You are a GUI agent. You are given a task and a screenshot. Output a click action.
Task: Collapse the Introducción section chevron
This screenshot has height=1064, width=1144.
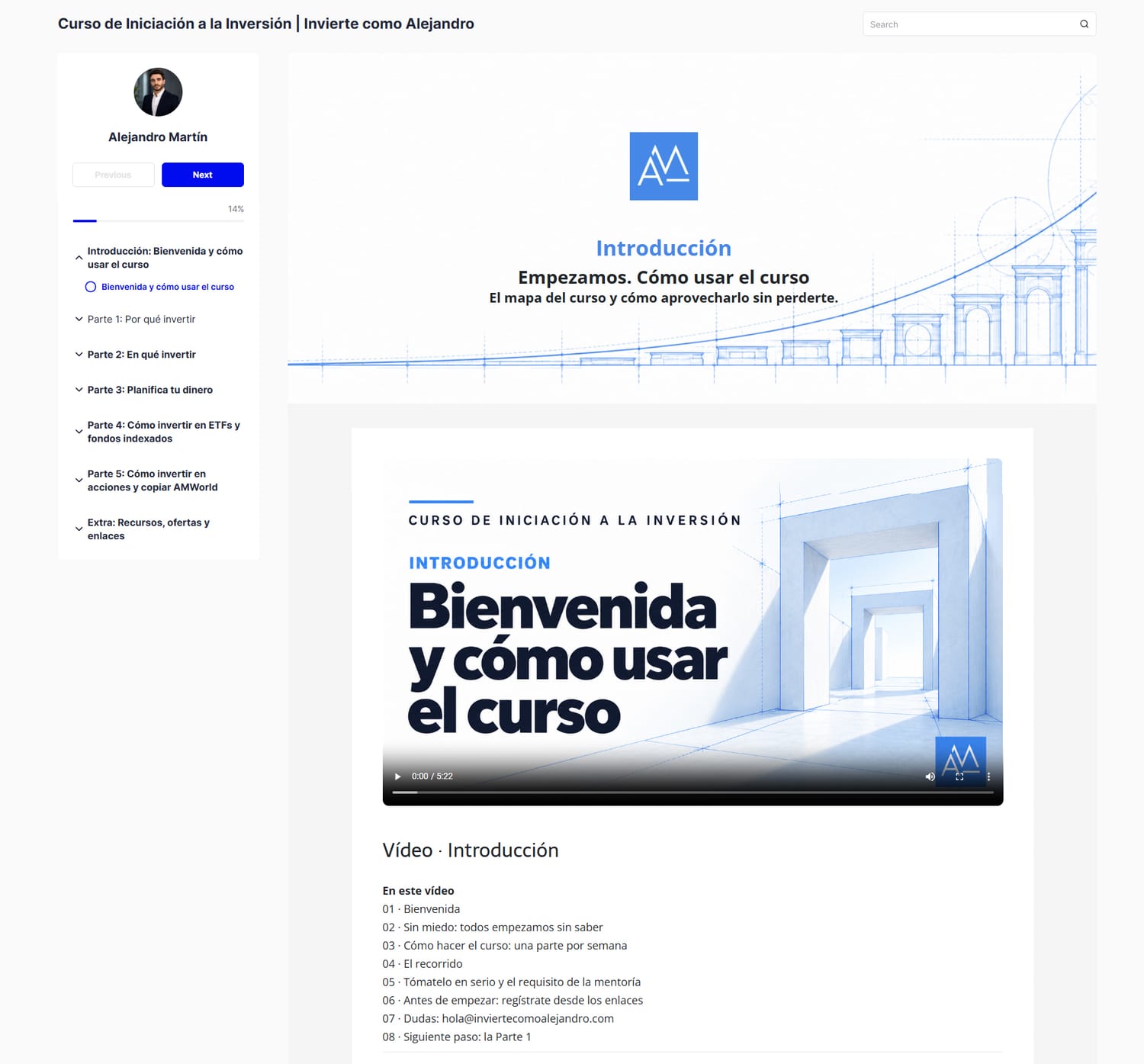coord(79,258)
